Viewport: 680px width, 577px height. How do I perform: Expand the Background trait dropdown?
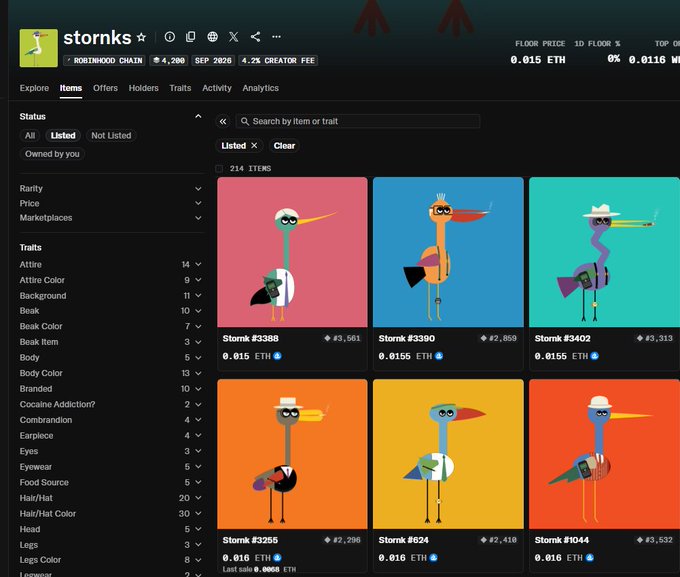(x=111, y=296)
